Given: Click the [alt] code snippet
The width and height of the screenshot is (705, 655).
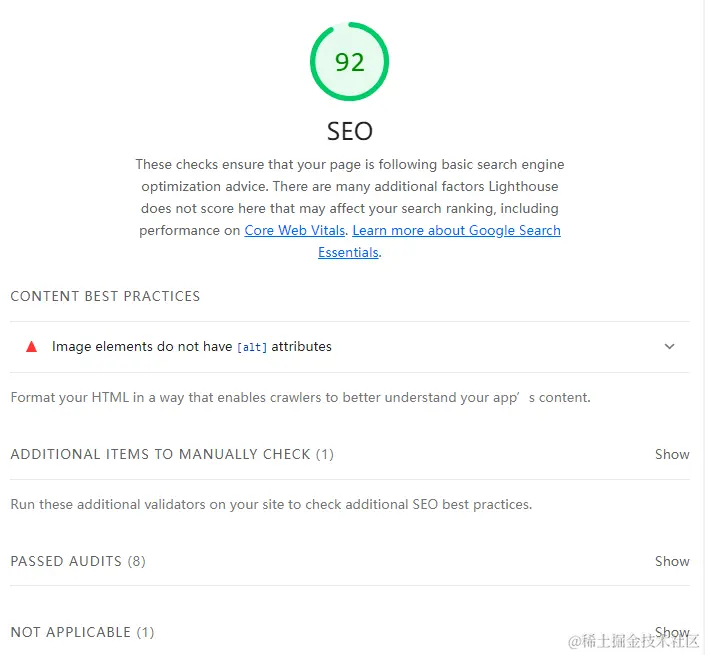Looking at the screenshot, I should pos(252,347).
